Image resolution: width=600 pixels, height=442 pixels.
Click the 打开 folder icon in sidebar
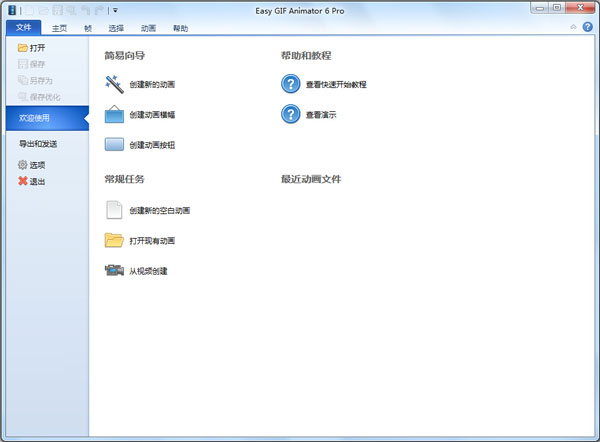click(23, 48)
